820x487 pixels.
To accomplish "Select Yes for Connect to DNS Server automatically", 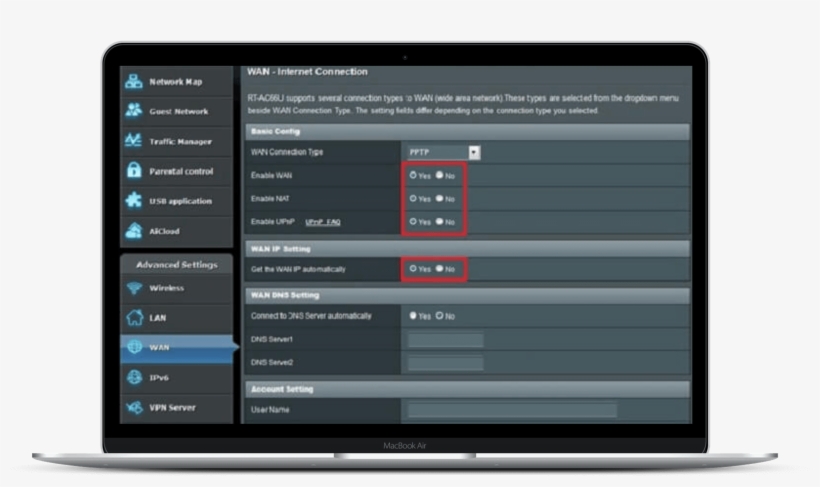I will click(413, 315).
